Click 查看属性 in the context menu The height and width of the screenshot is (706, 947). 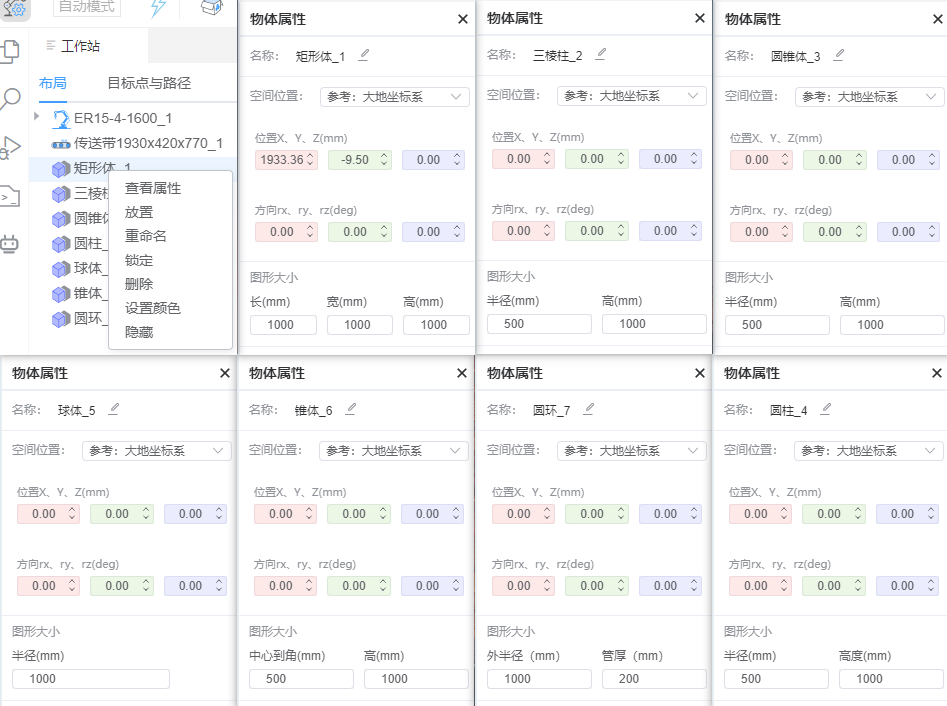click(x=153, y=188)
